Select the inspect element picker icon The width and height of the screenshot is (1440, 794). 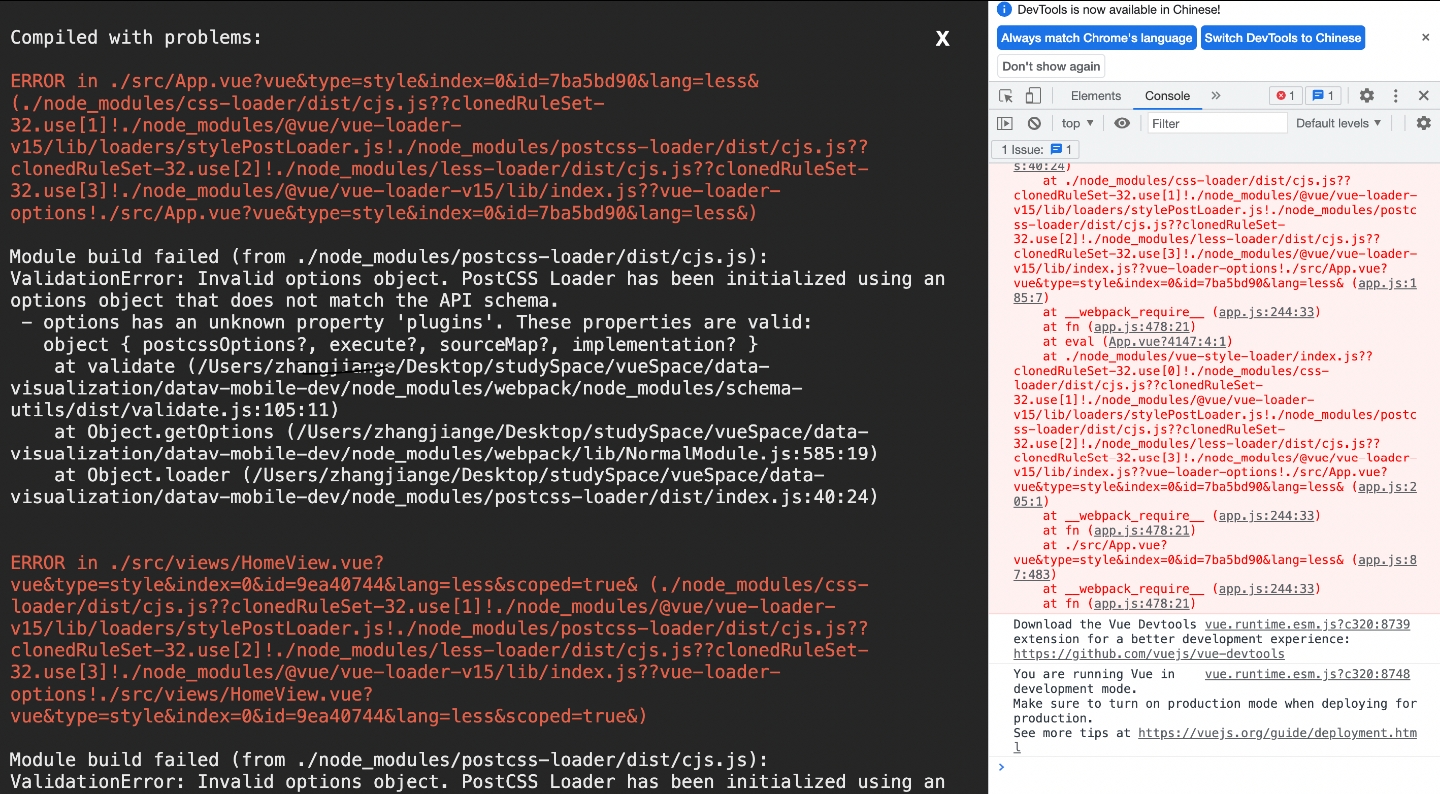tap(1006, 96)
